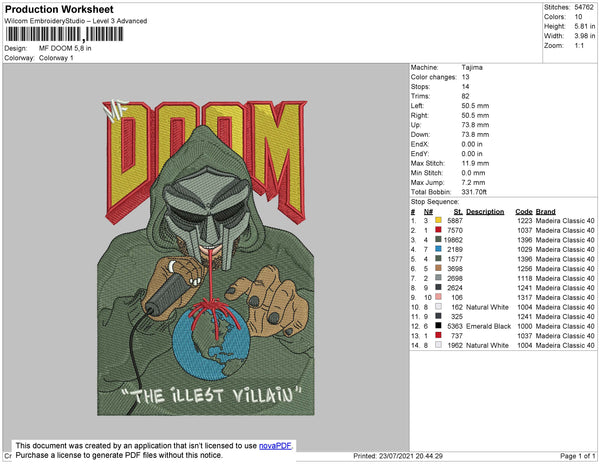Click stitch count '7570' in row 2

click(x=455, y=230)
